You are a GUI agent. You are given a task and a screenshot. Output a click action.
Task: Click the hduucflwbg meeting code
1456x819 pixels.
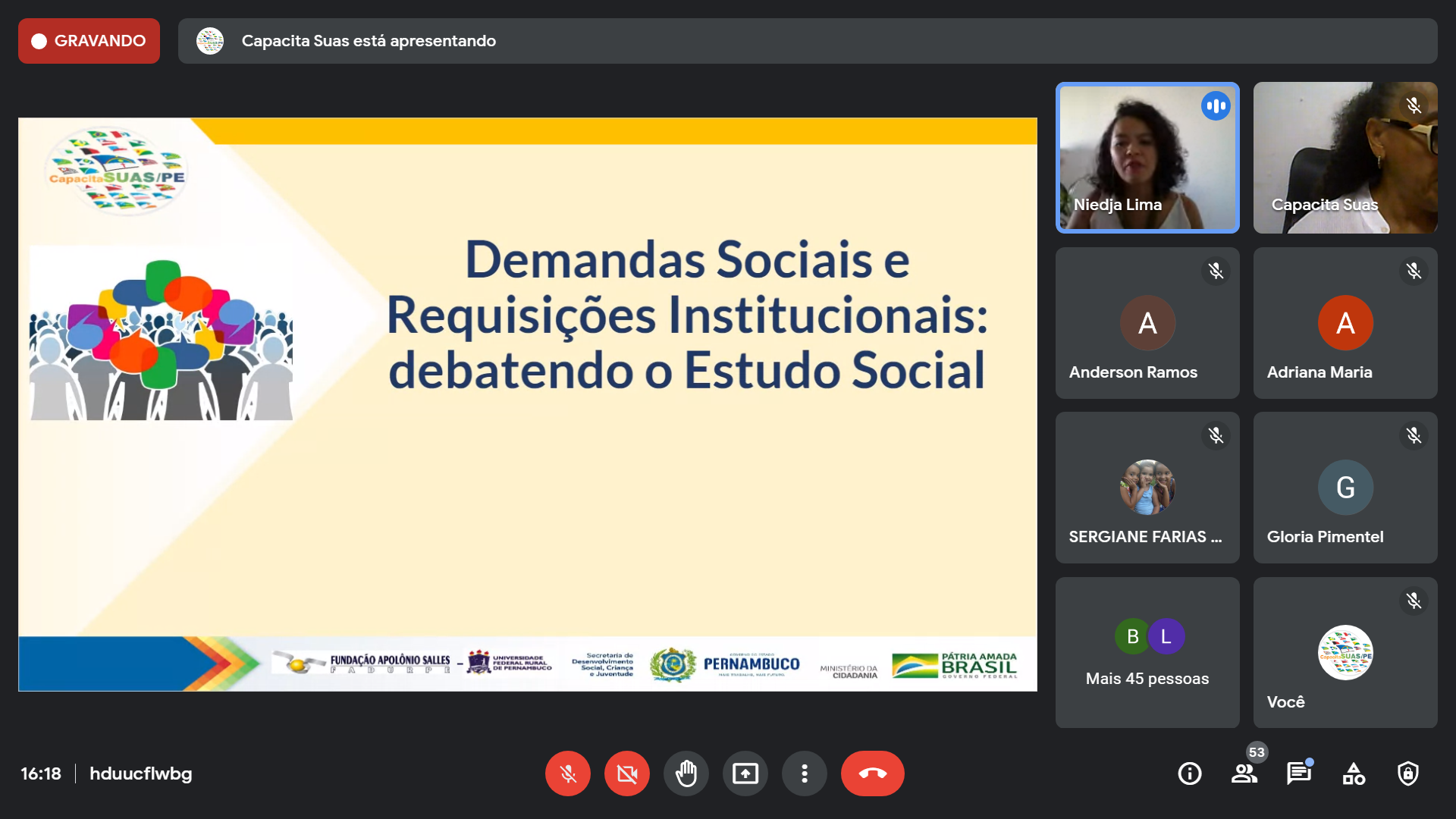tap(140, 773)
